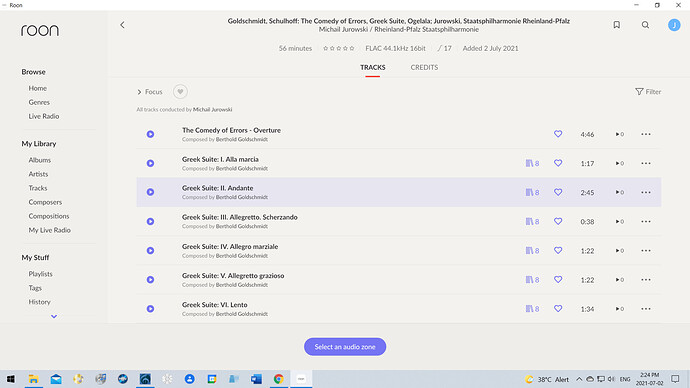Viewport: 690px width, 388px height.
Task: Favorite Greek Suite: VI. Lento
Action: coord(558,308)
